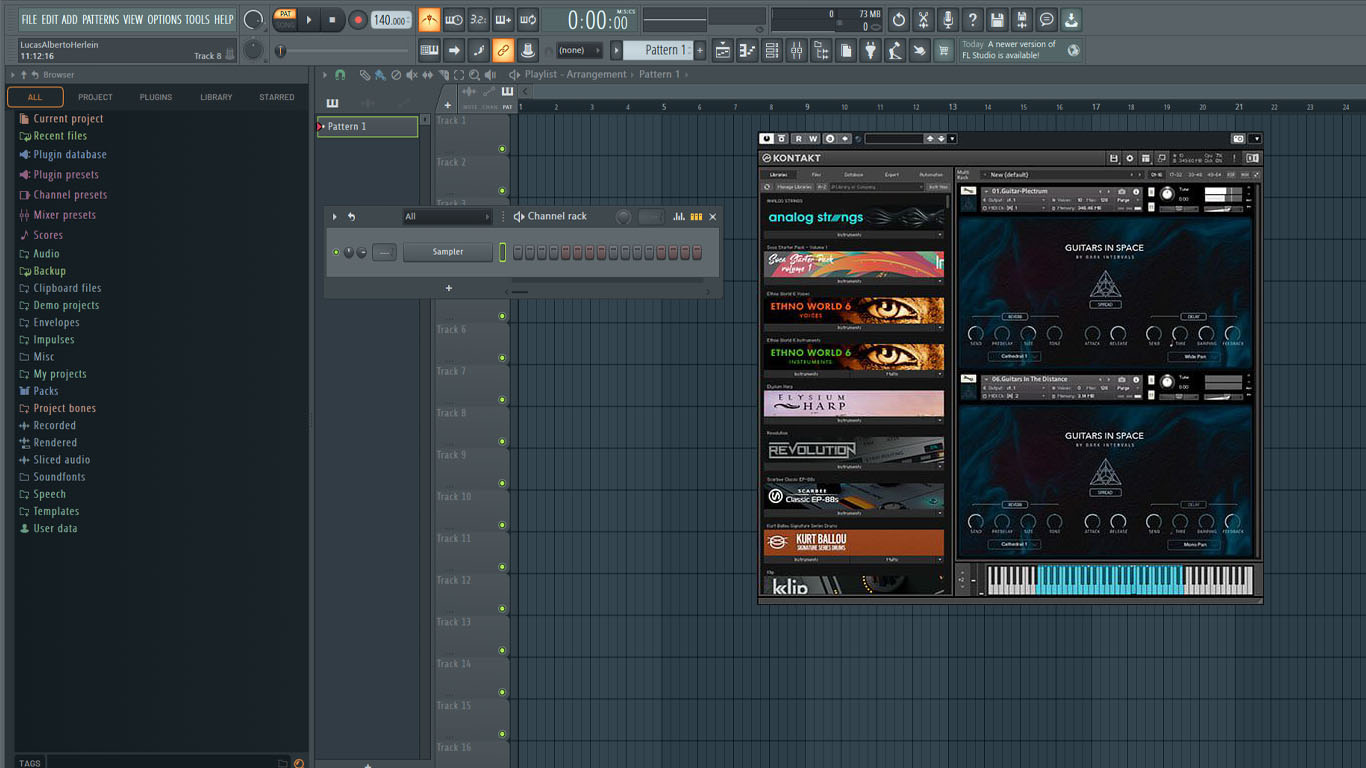Open the Mixer view button

(x=797, y=50)
